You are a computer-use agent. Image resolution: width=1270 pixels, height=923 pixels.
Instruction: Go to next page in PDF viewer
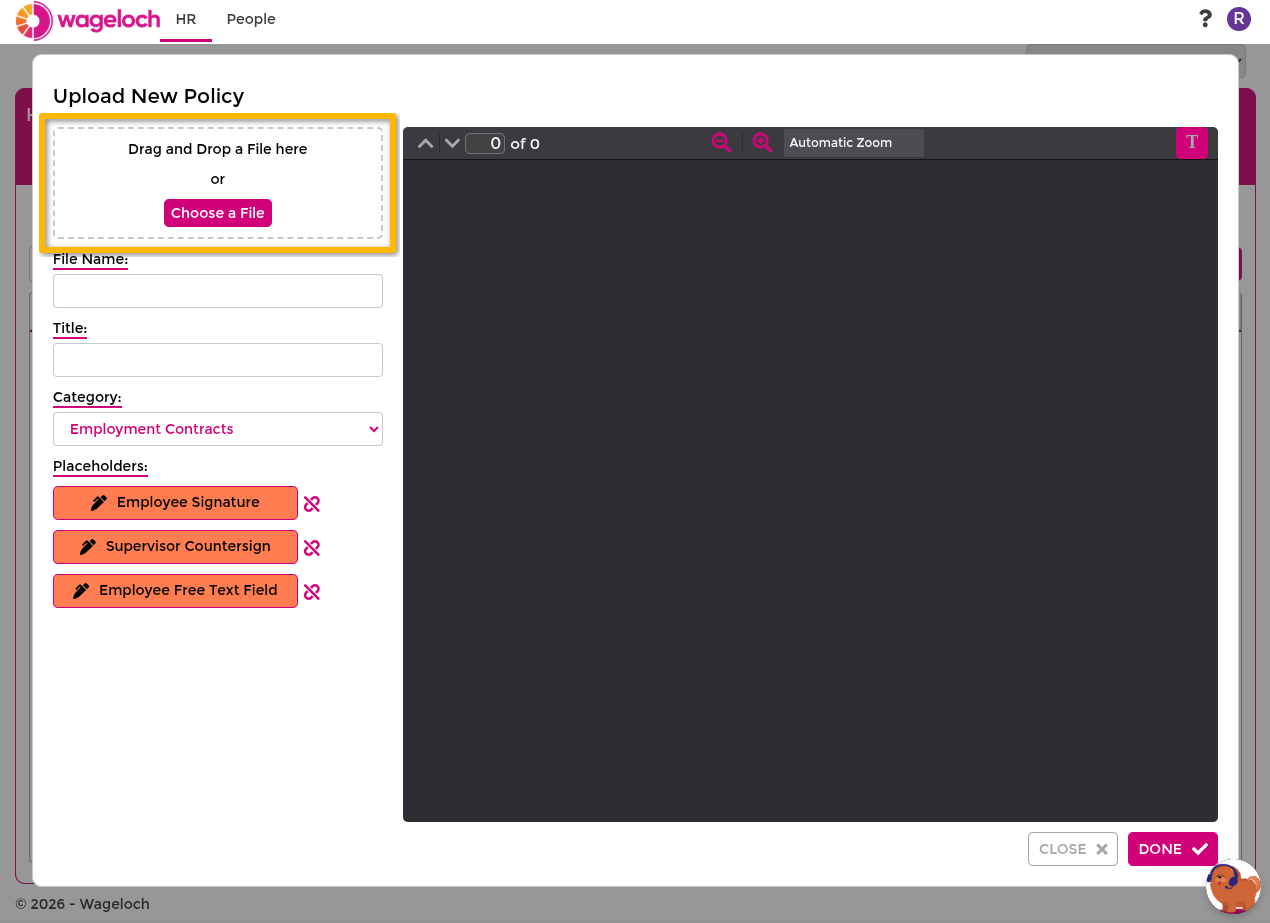[x=452, y=143]
